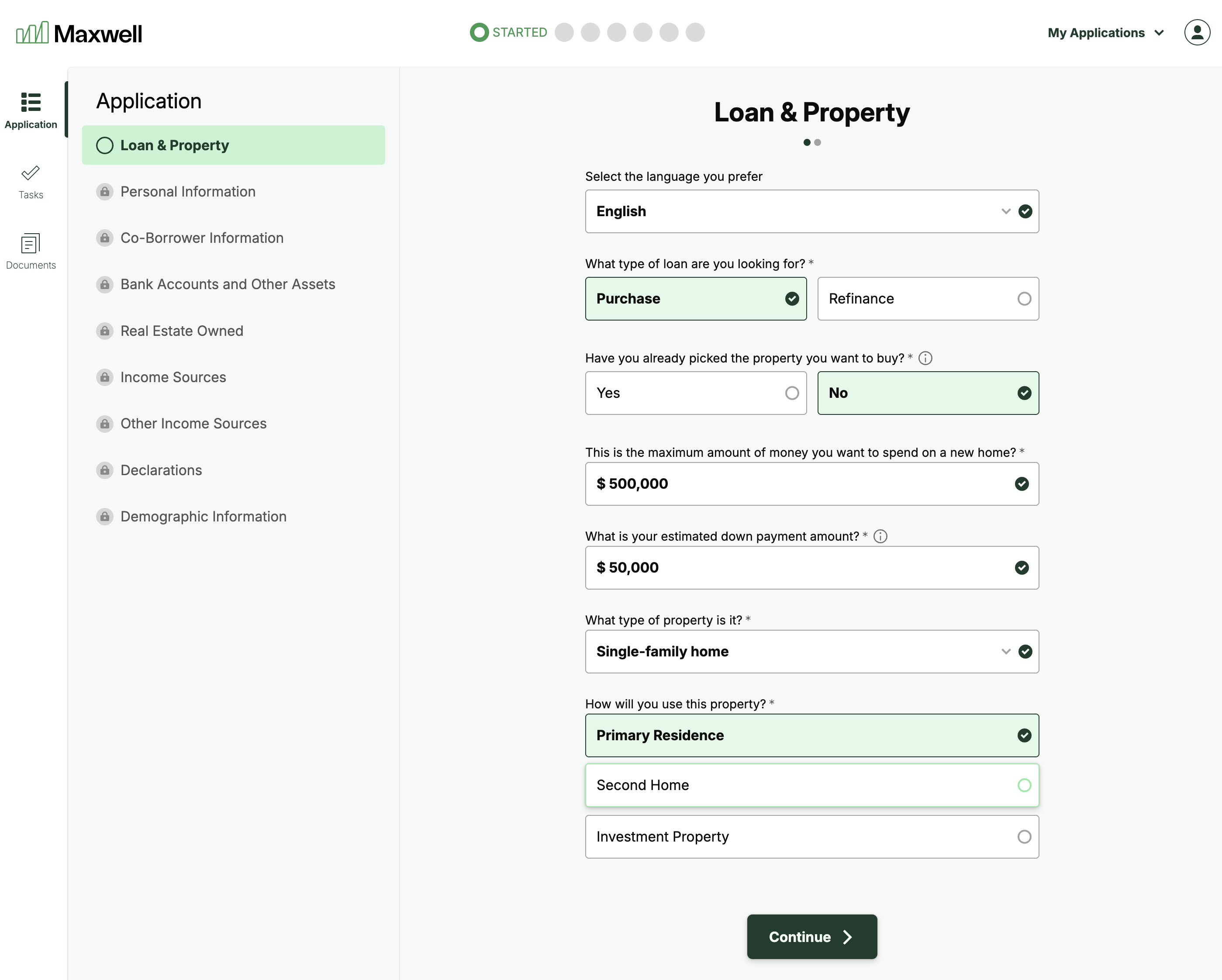
Task: Open the Income Sources section
Action: pyautogui.click(x=173, y=377)
